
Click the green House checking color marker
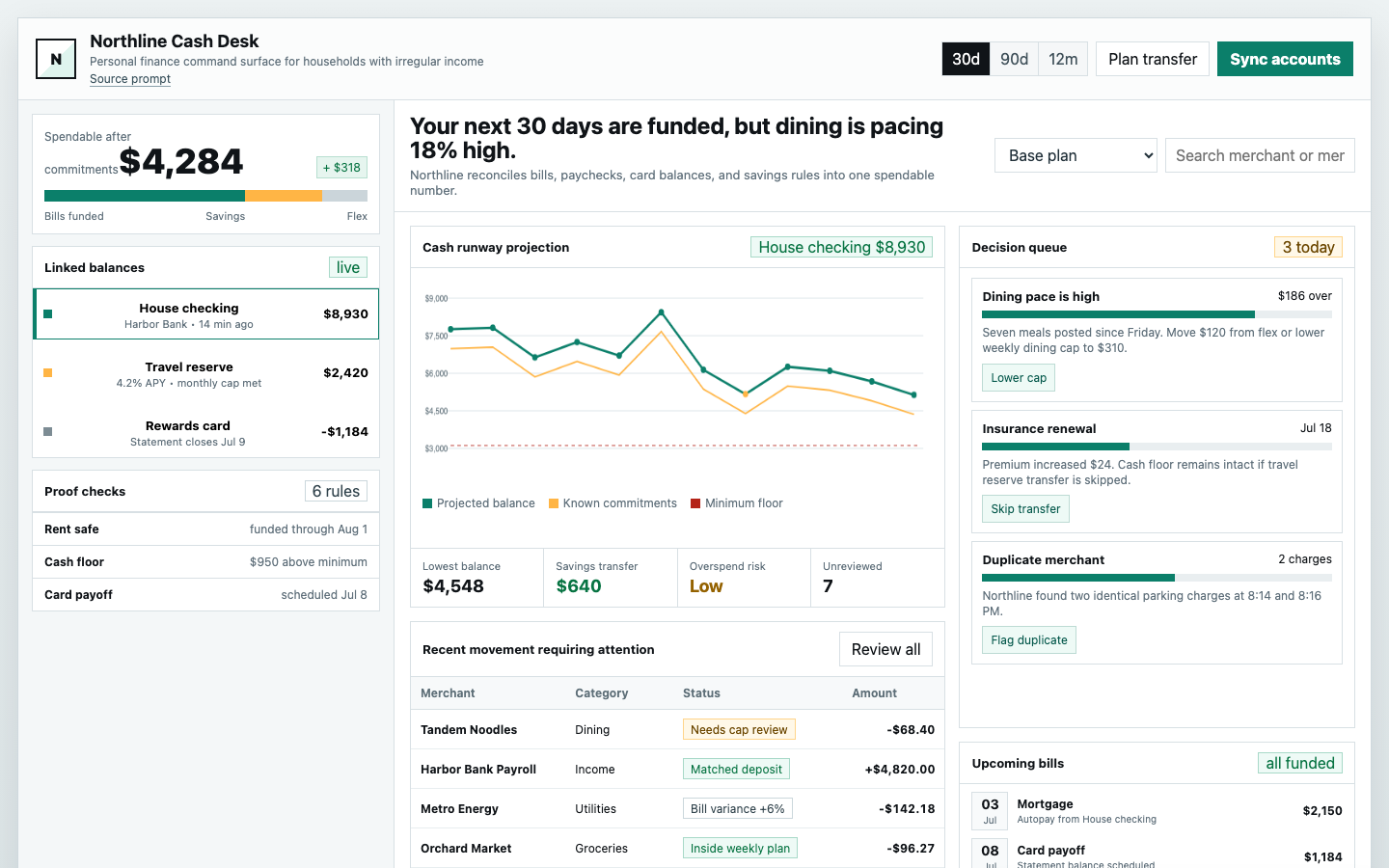48,314
